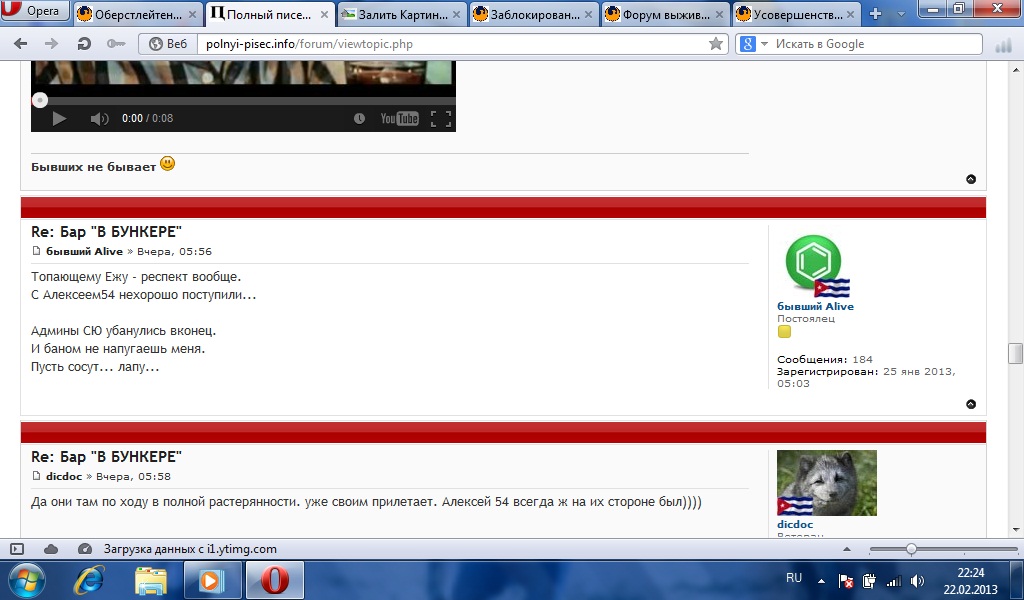
Task: Select the Opera taskbar button
Action: [x=274, y=580]
